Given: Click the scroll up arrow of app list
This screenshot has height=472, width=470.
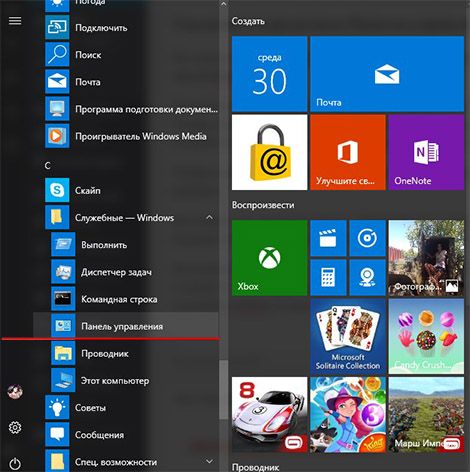Looking at the screenshot, I should [224, 4].
